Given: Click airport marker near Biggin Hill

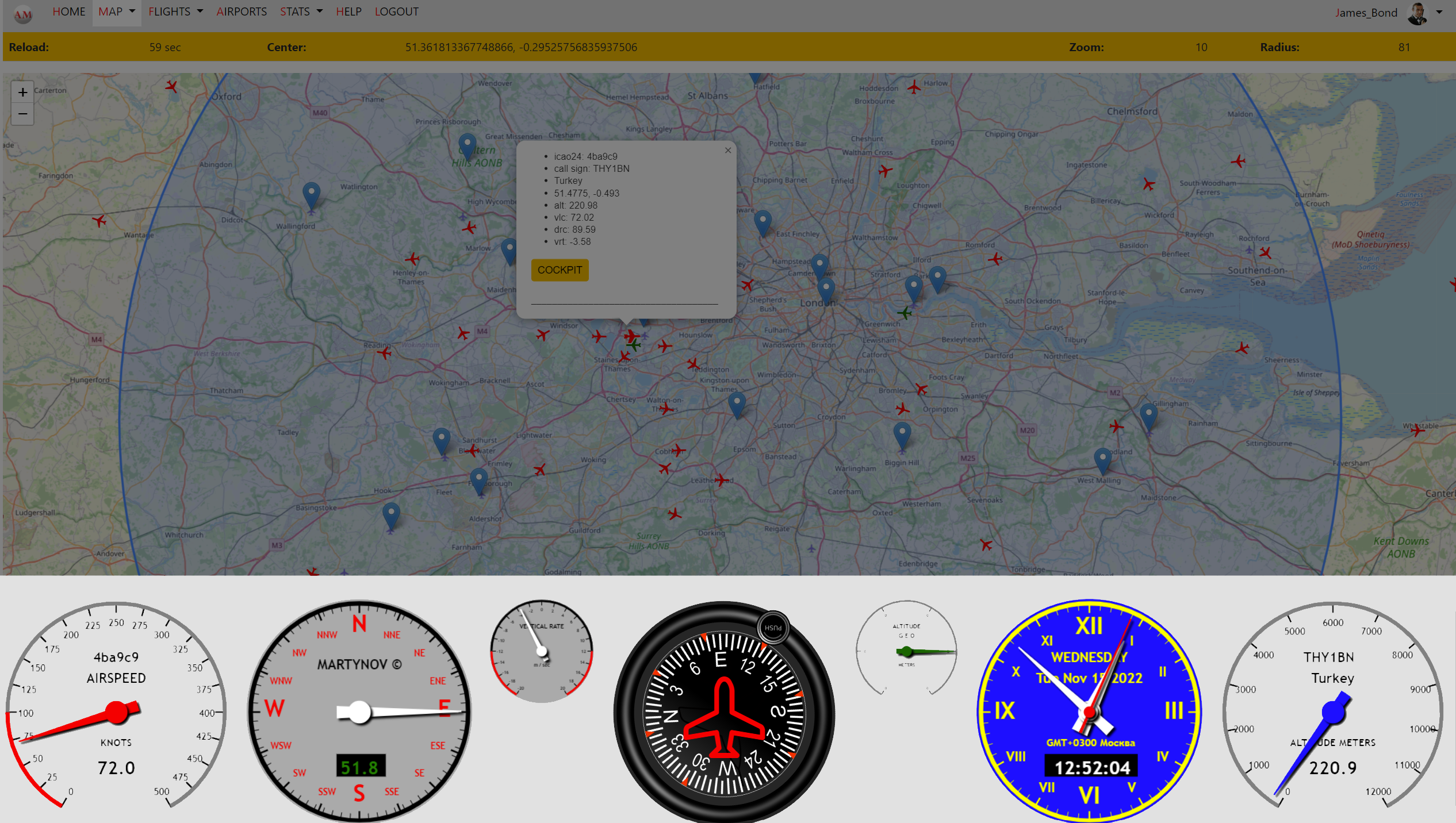Looking at the screenshot, I should click(902, 434).
